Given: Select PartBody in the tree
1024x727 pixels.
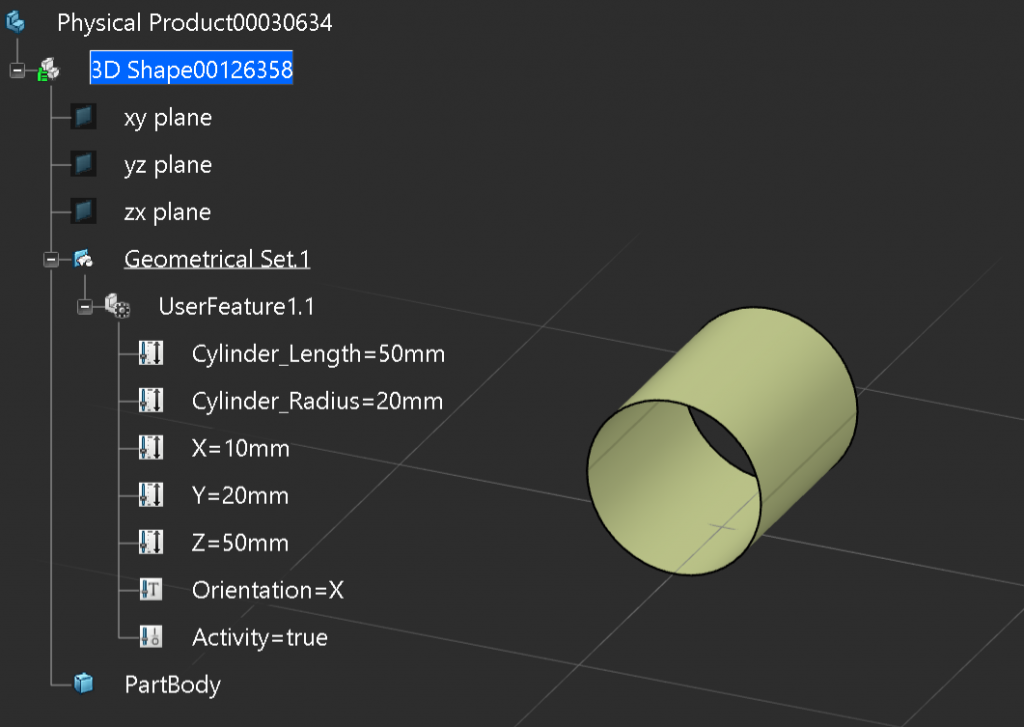Looking at the screenshot, I should (x=172, y=685).
